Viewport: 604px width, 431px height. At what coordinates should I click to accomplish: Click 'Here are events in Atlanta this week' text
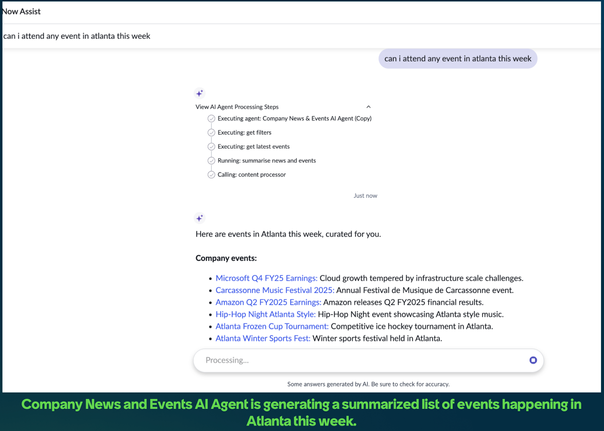288,234
